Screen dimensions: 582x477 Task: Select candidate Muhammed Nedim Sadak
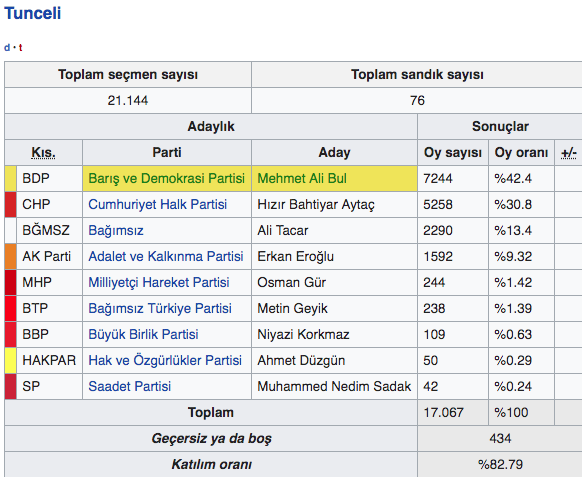pos(334,386)
